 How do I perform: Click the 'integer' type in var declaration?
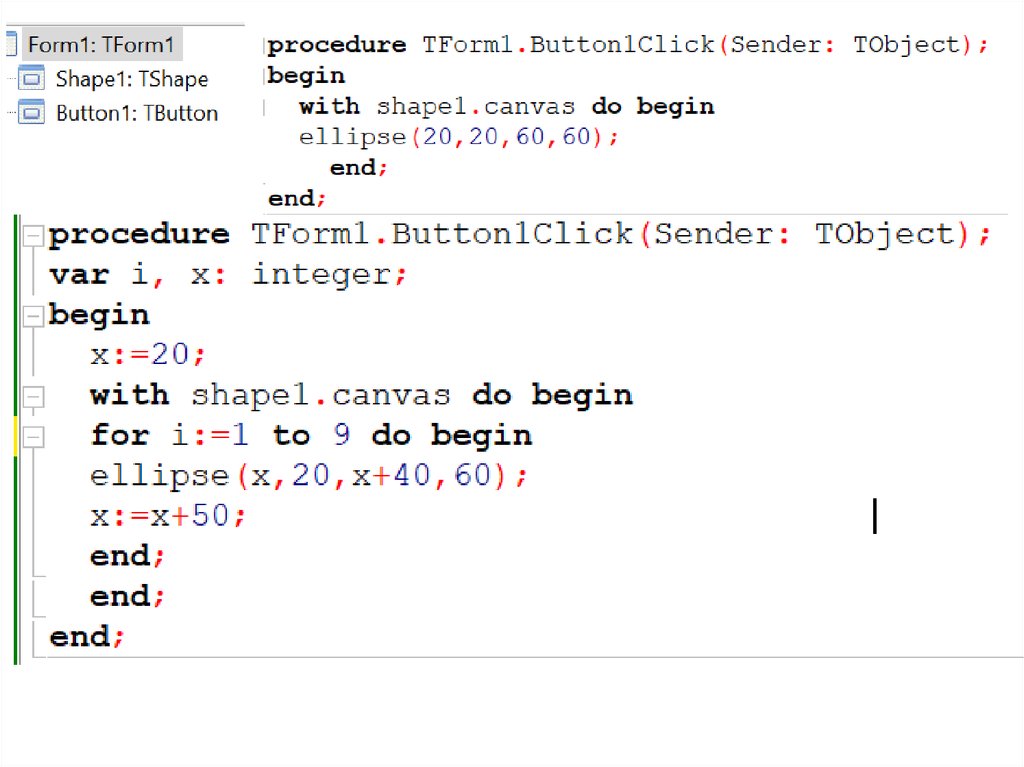321,274
